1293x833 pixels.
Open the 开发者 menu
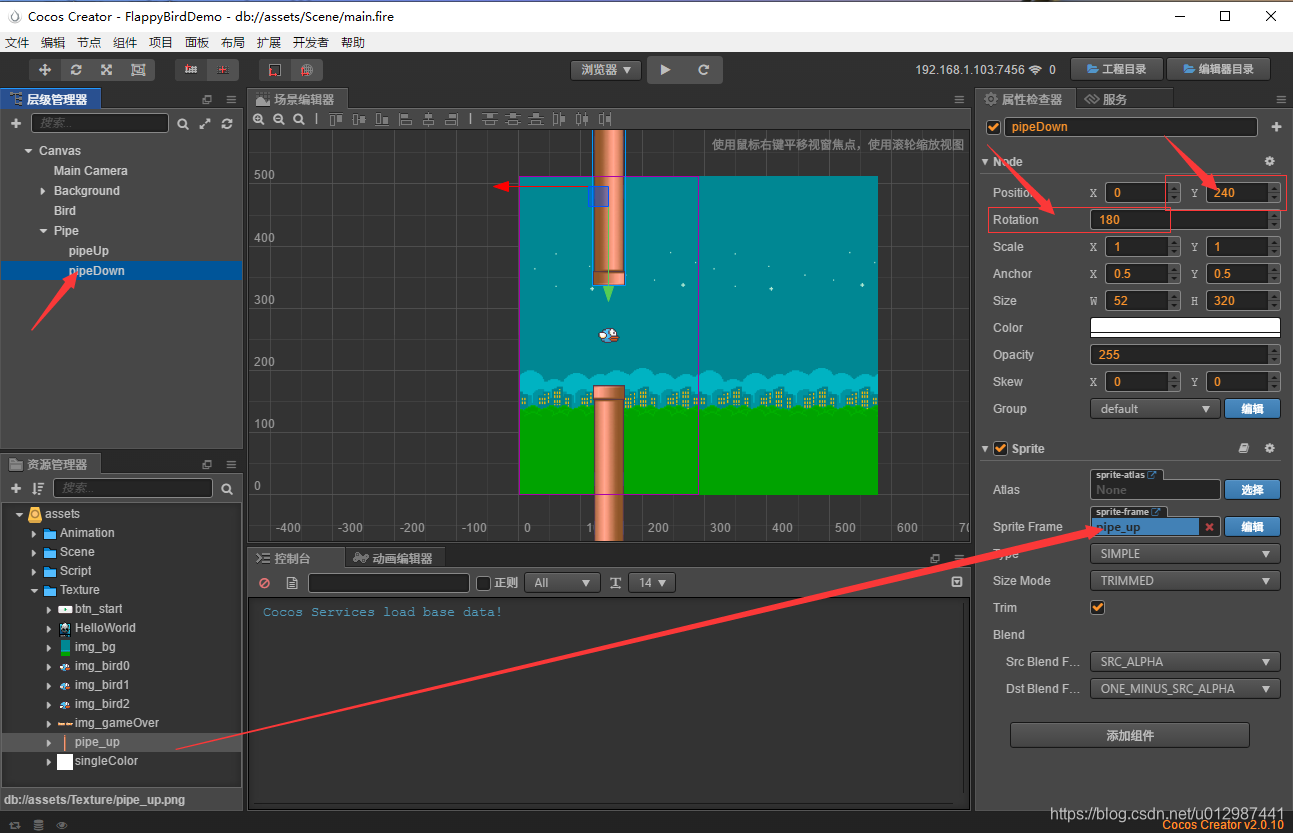(311, 43)
